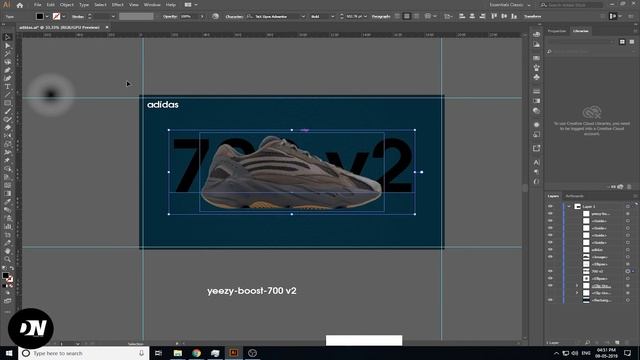
Task: Toggle visibility of Layer 1
Action: click(550, 206)
